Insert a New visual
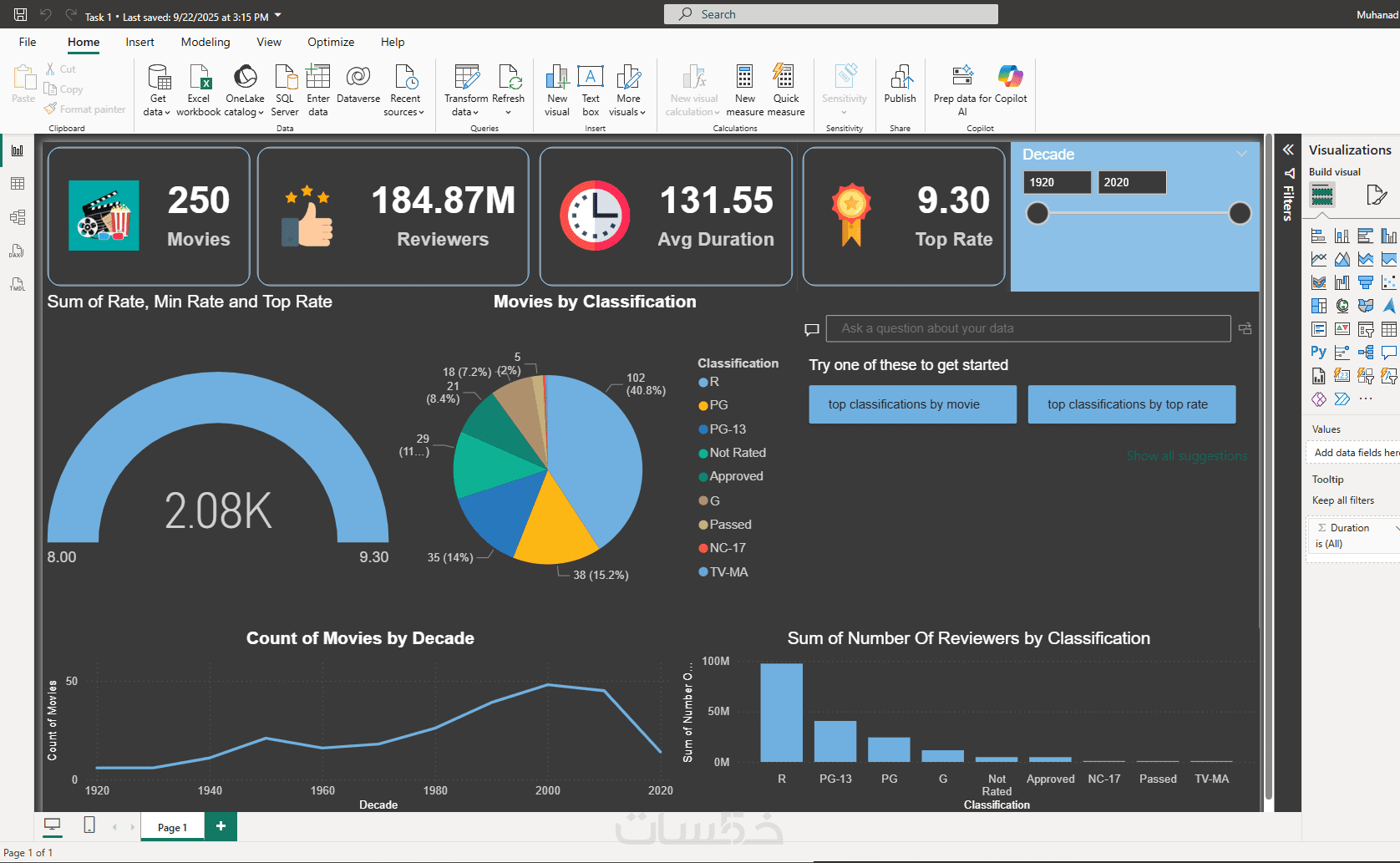The width and height of the screenshot is (1400, 863). pos(557,91)
